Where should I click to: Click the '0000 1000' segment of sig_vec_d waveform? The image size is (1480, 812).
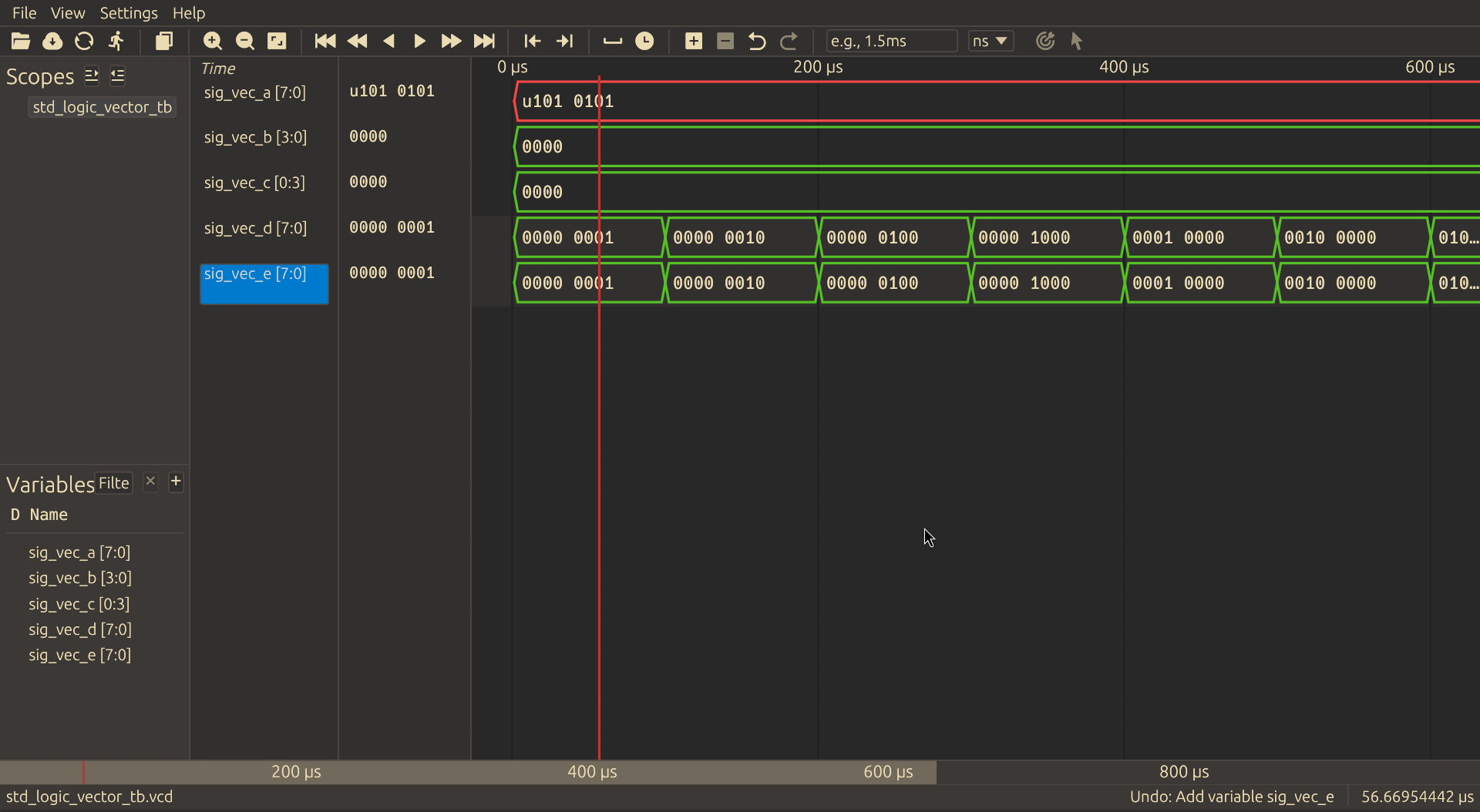click(x=1047, y=237)
